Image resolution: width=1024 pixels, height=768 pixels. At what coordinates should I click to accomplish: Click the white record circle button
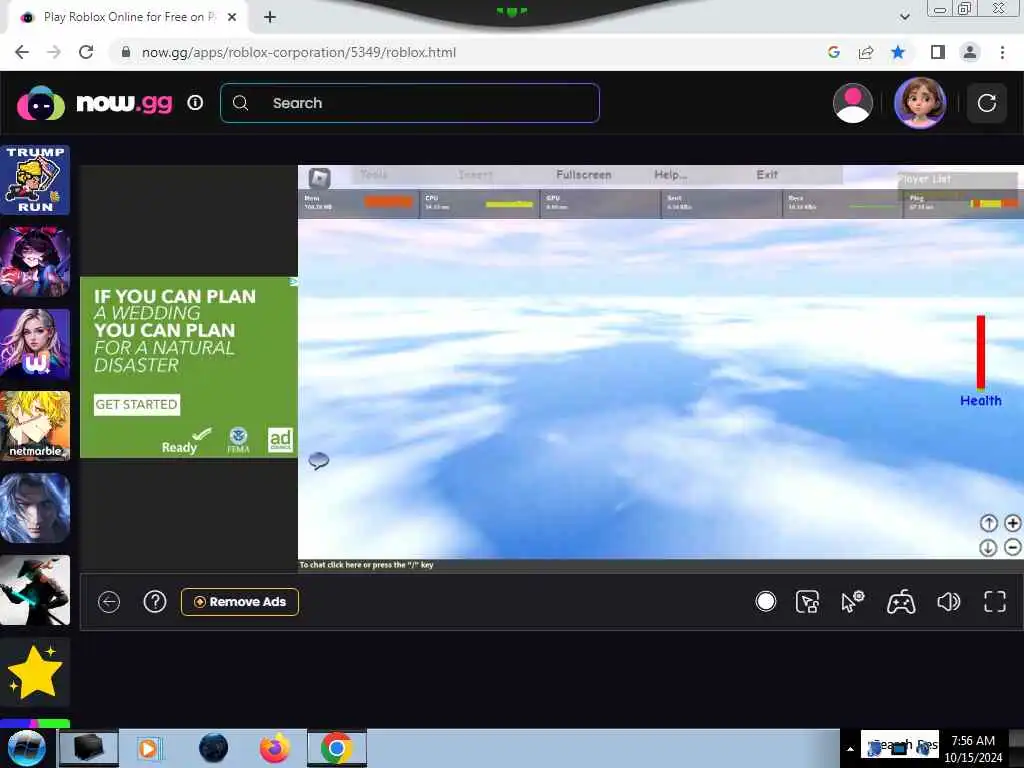tap(765, 601)
